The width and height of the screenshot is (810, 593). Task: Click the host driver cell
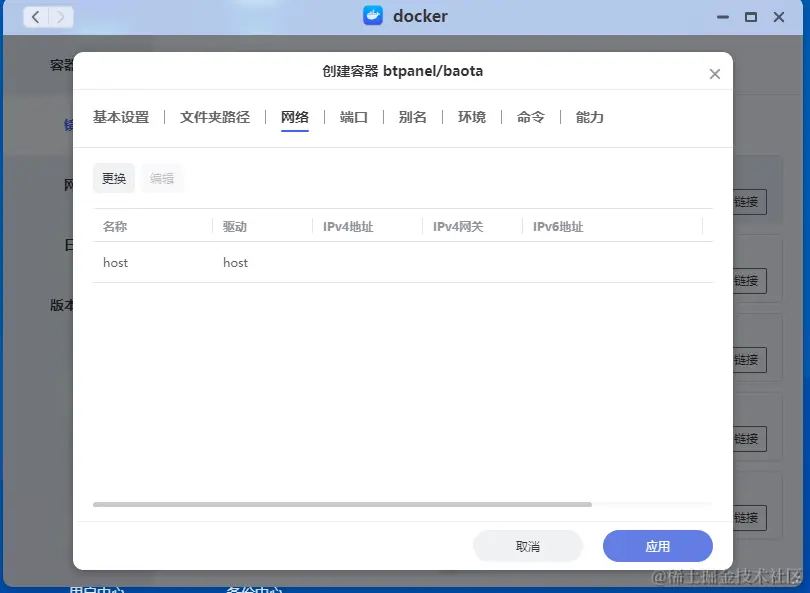[x=236, y=262]
